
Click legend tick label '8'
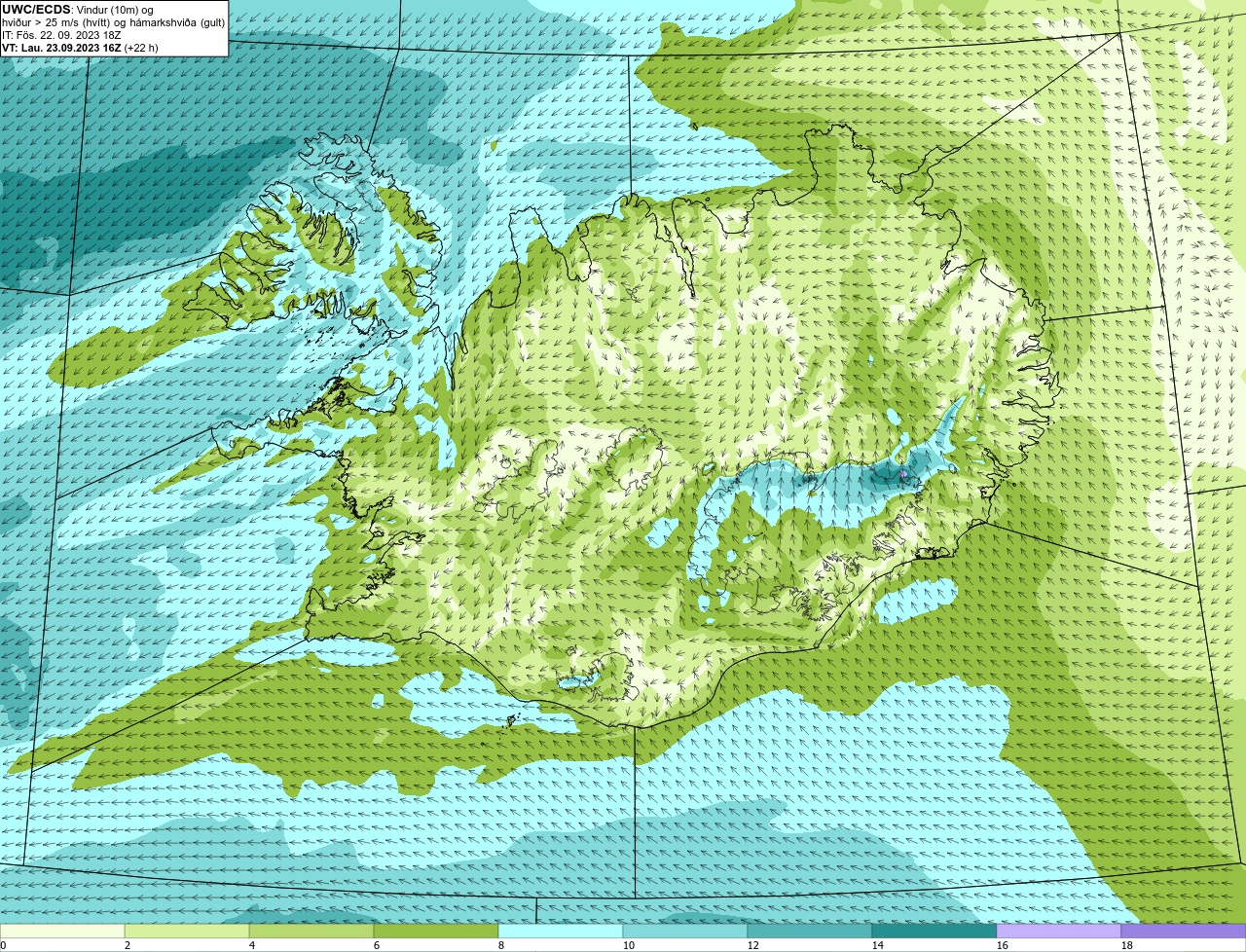[501, 945]
